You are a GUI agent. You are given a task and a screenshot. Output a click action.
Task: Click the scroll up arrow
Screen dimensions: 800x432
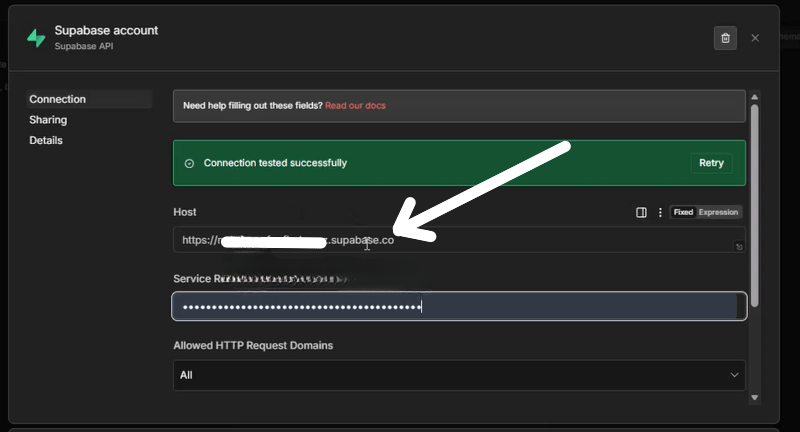[x=755, y=97]
